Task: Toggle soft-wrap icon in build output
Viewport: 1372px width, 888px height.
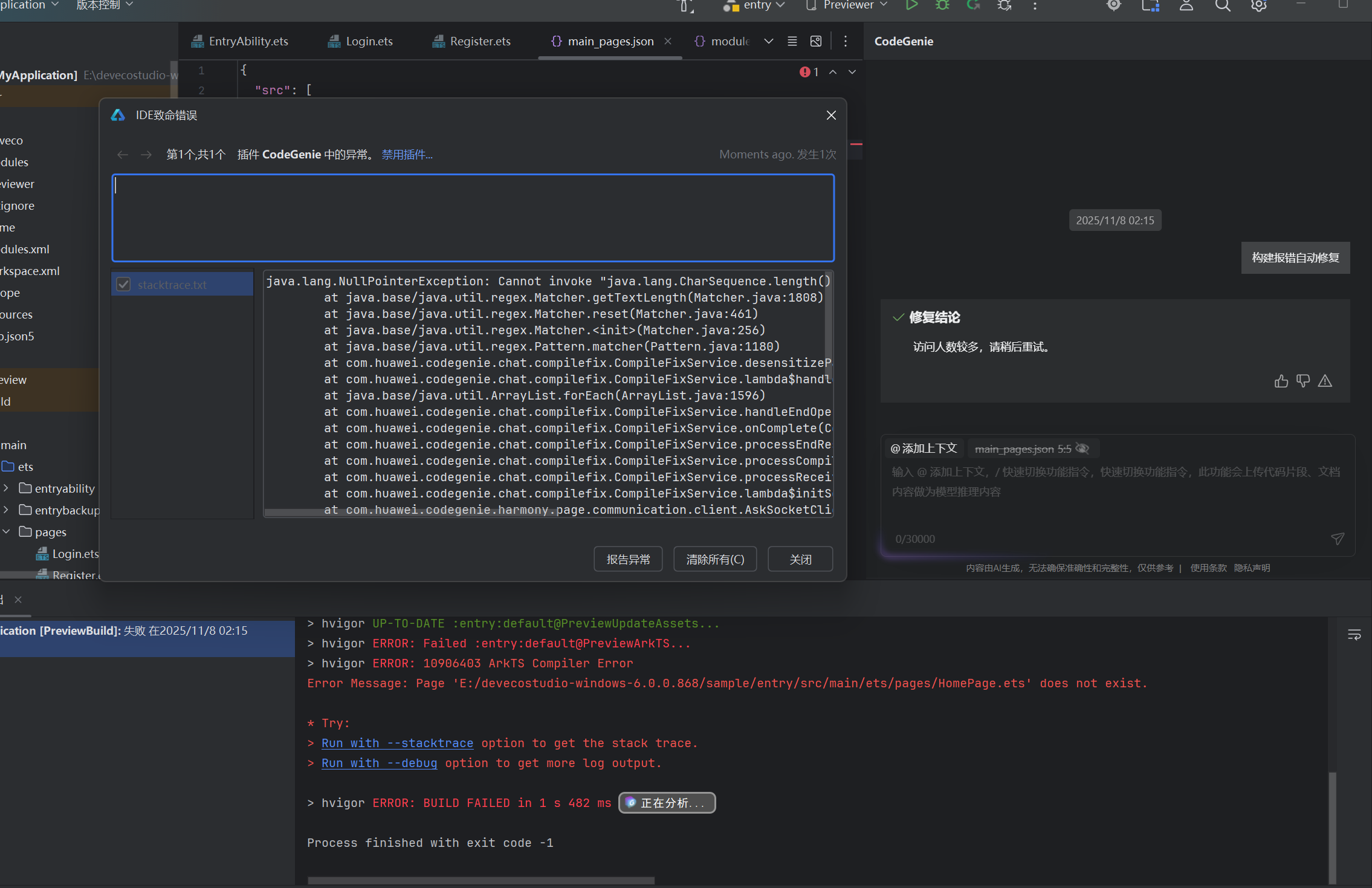Action: (x=1354, y=635)
